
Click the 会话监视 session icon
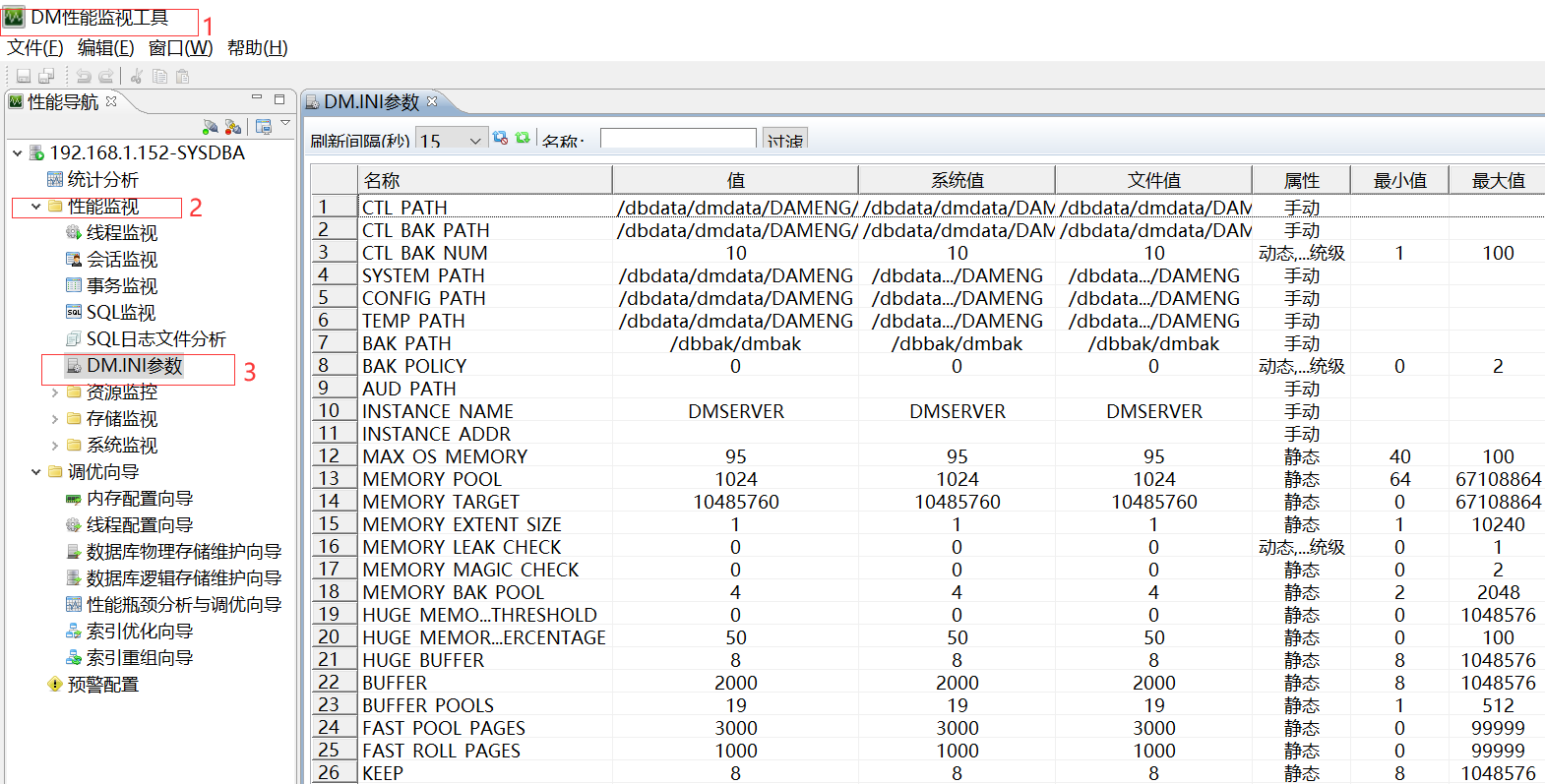point(74,259)
